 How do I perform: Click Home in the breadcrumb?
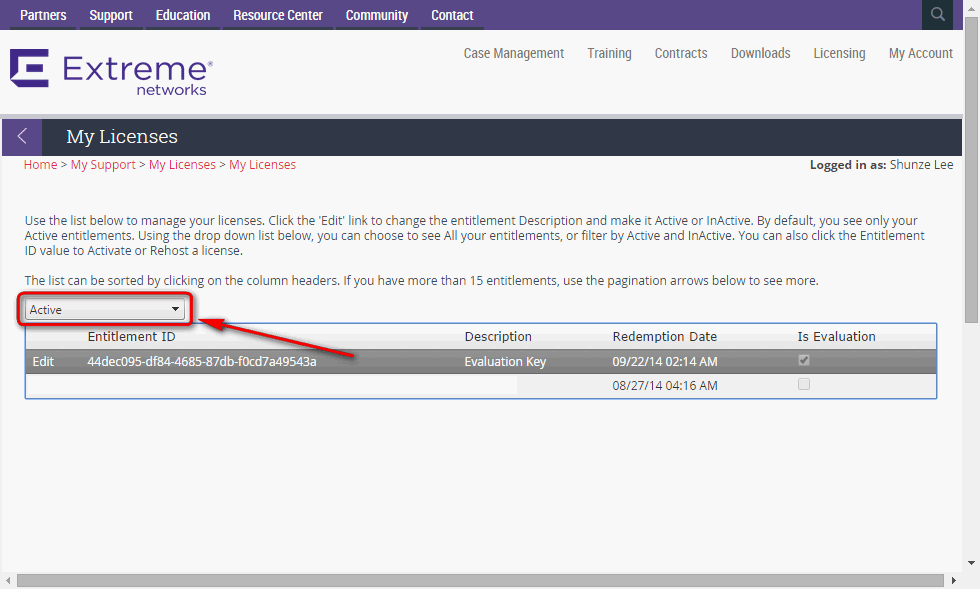click(x=40, y=165)
